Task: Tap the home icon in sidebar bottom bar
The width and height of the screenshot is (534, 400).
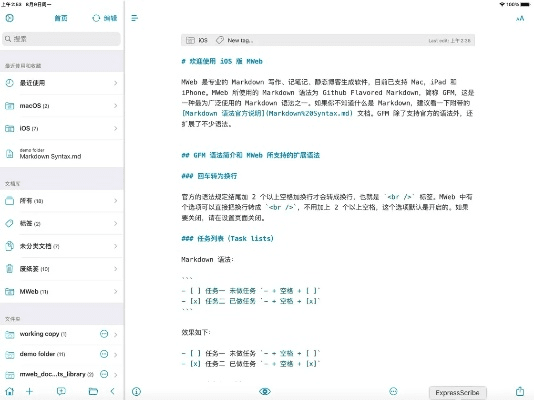Action: pyautogui.click(x=10, y=391)
